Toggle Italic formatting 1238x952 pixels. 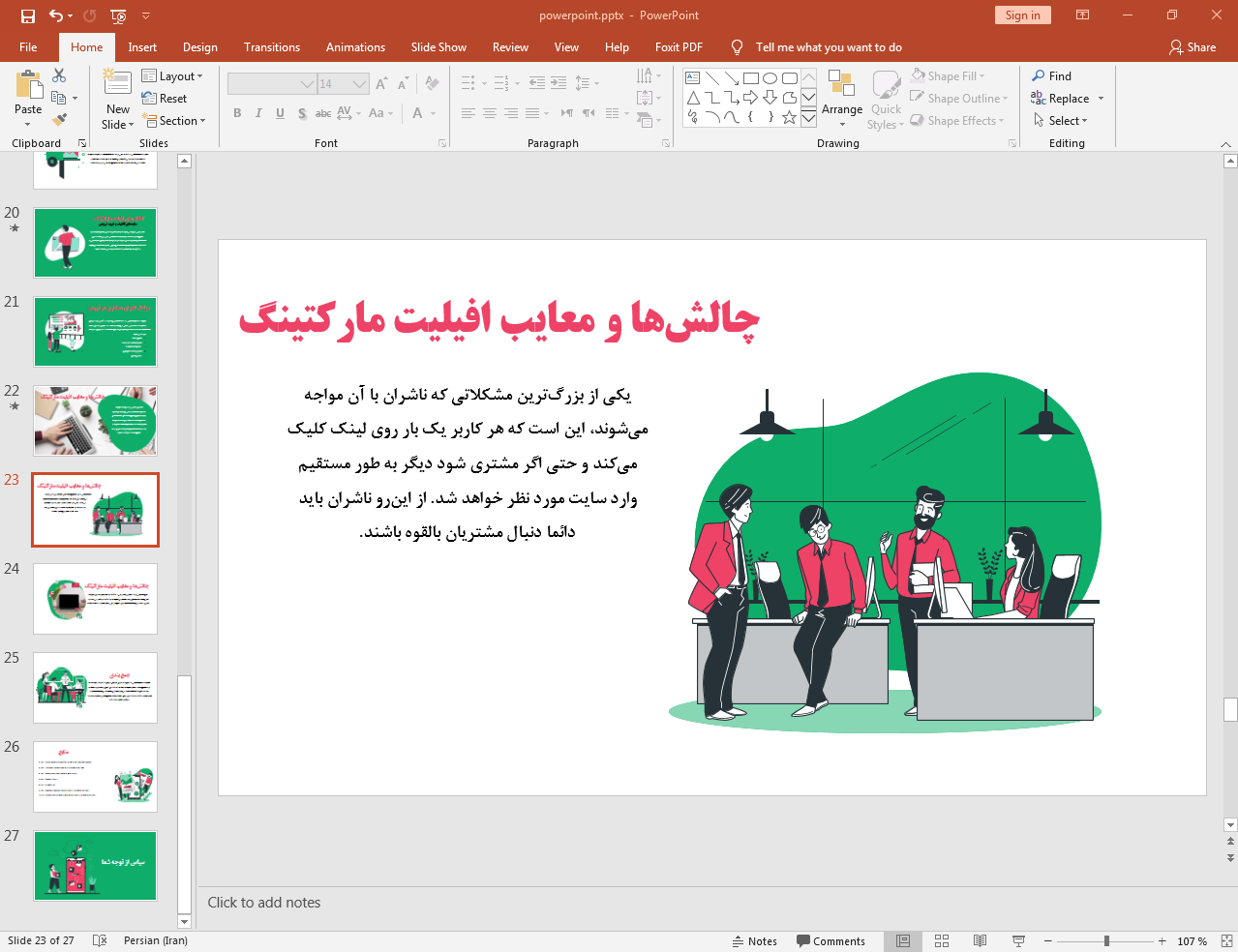(258, 113)
